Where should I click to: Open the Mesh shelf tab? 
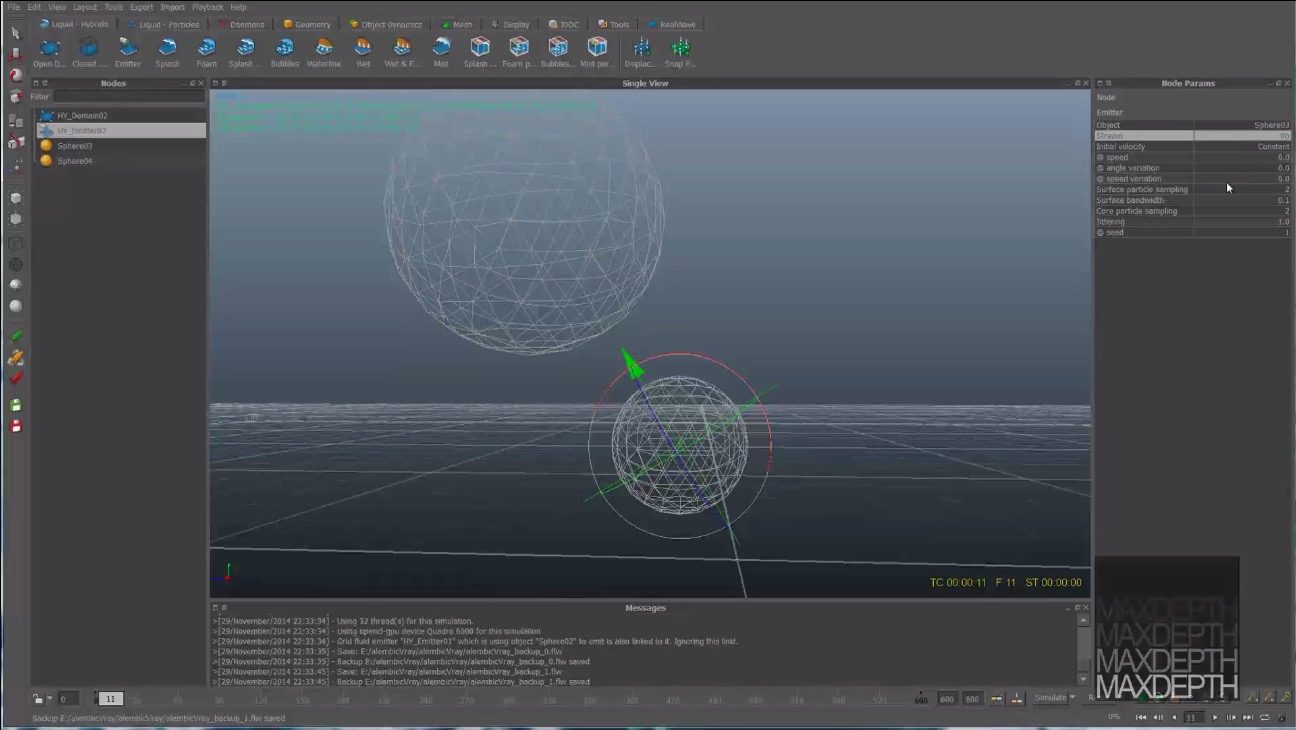pos(457,24)
